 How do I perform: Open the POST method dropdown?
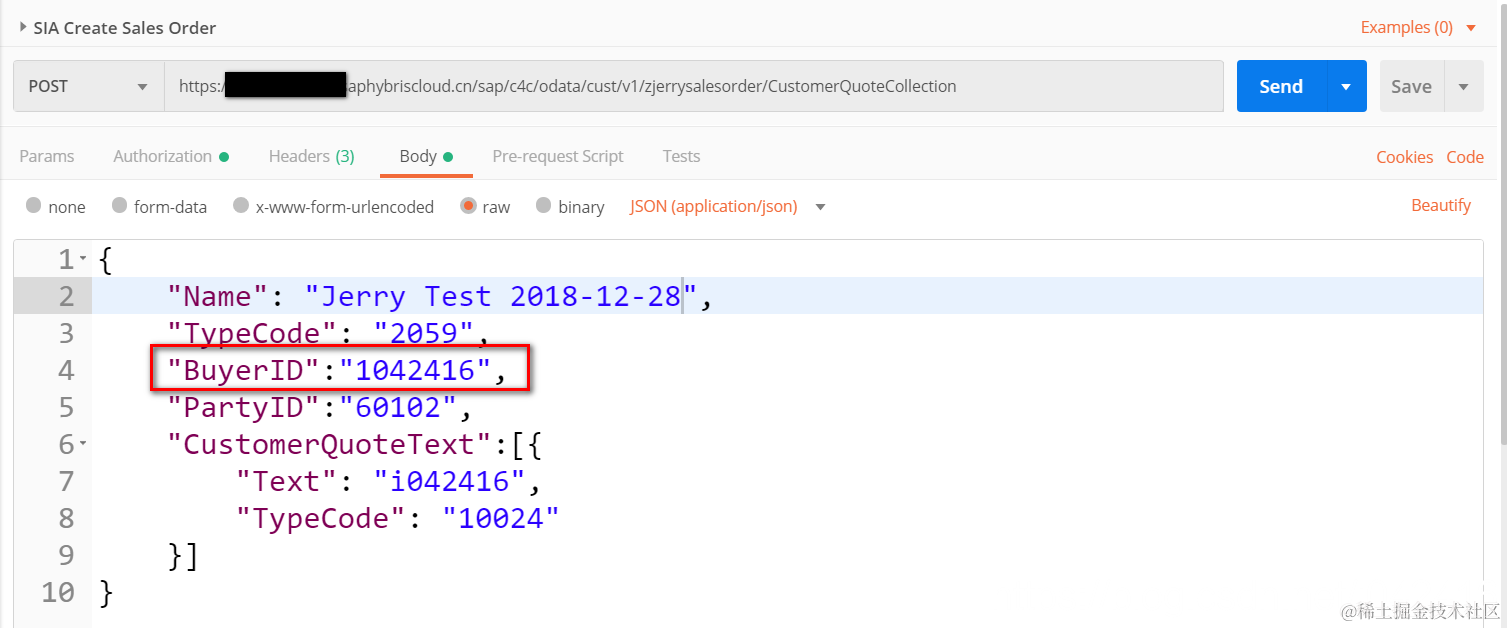click(88, 86)
